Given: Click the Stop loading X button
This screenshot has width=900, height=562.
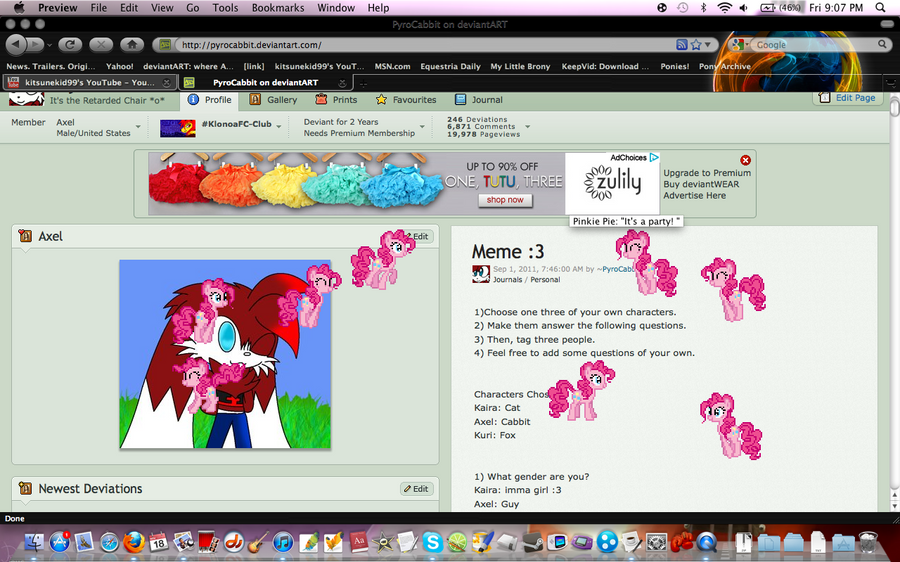Looking at the screenshot, I should pos(101,44).
